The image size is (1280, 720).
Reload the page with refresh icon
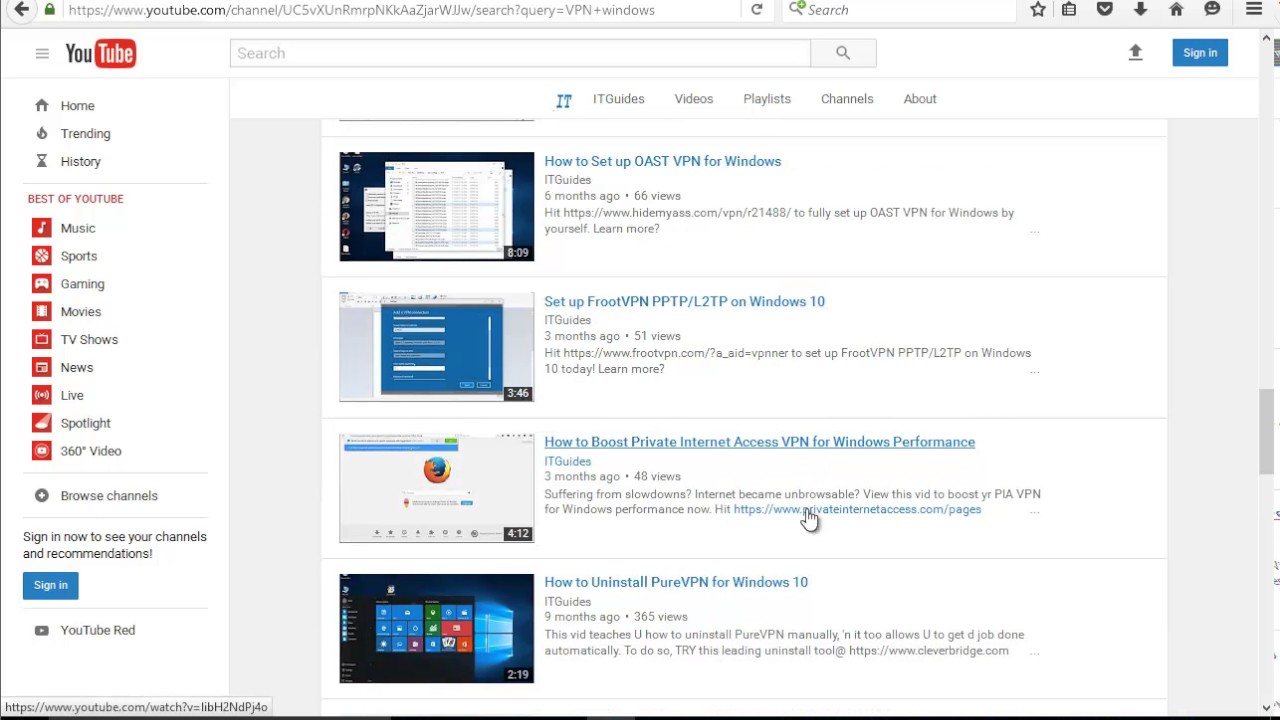[x=757, y=10]
